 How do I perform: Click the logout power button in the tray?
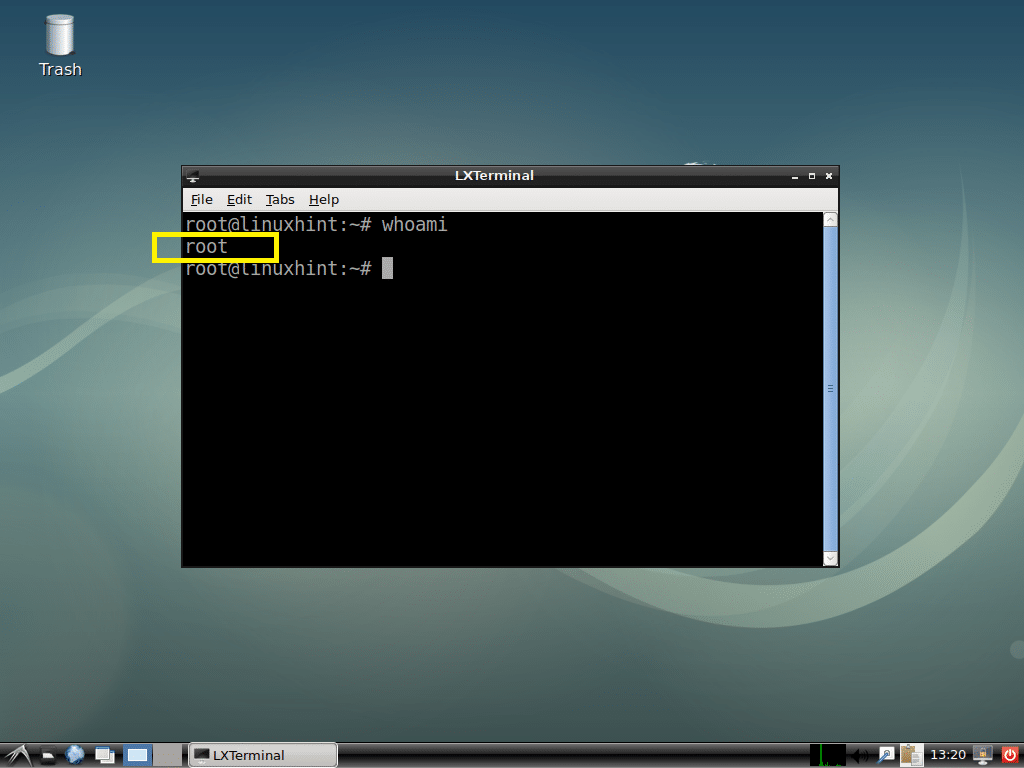click(1010, 755)
